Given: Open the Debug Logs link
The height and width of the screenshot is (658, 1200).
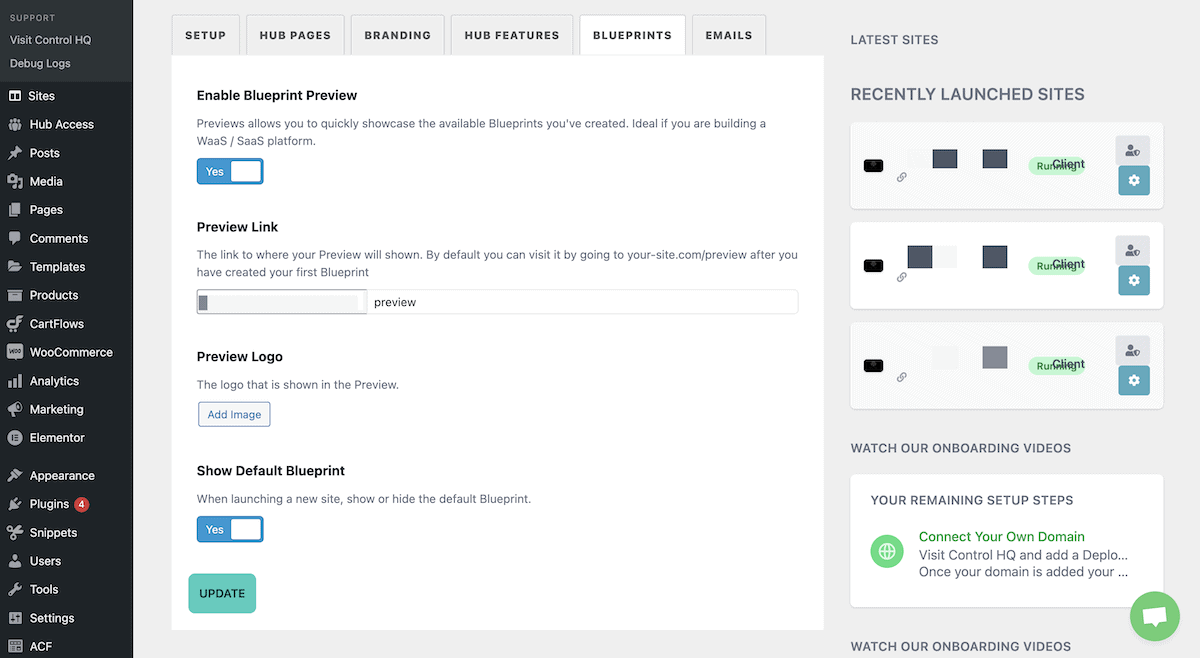Looking at the screenshot, I should [40, 64].
